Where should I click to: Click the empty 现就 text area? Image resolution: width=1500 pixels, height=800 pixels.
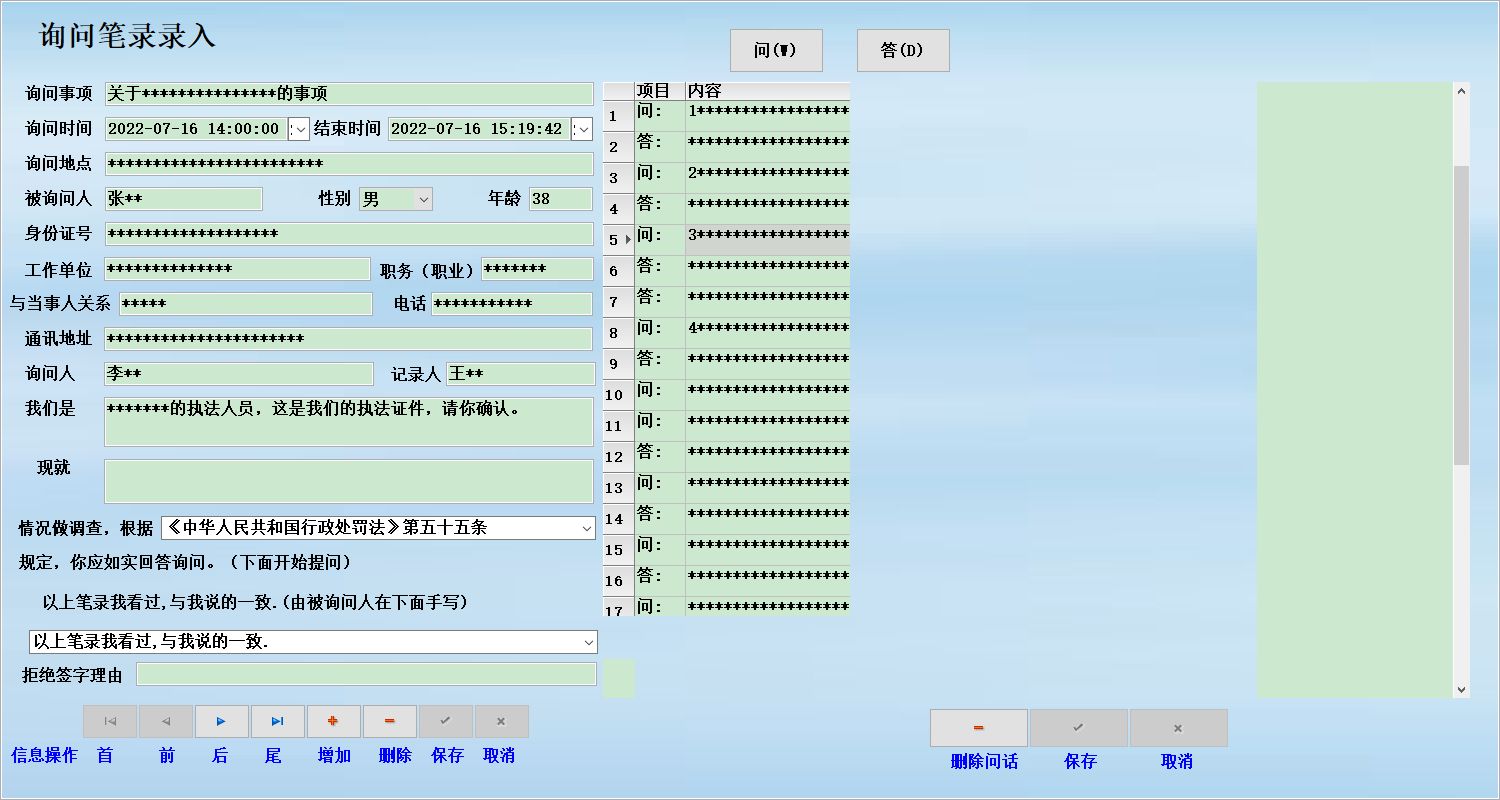click(x=349, y=481)
